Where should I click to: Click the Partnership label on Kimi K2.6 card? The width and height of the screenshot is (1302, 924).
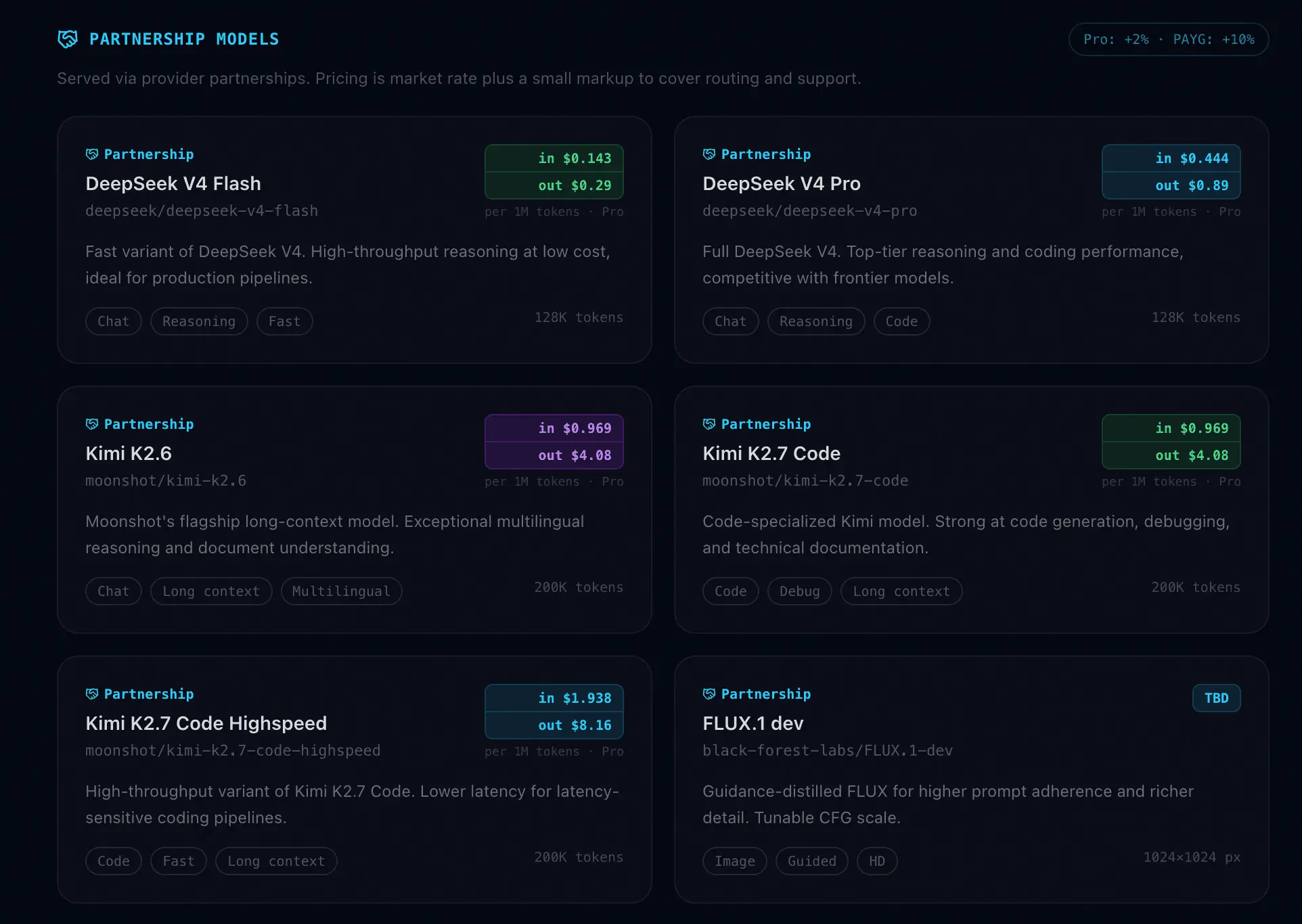pyautogui.click(x=149, y=424)
